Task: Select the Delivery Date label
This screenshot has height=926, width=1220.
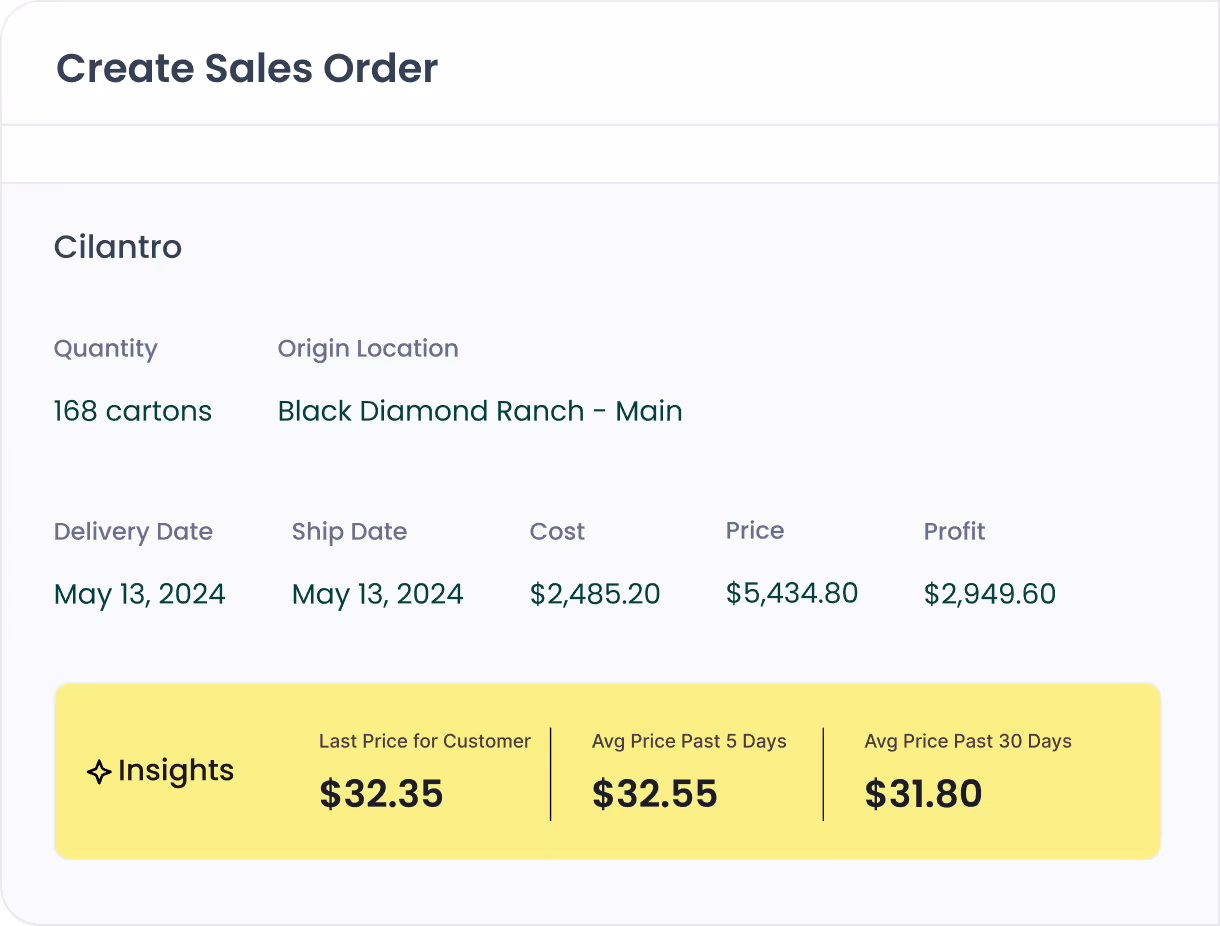Action: (133, 531)
